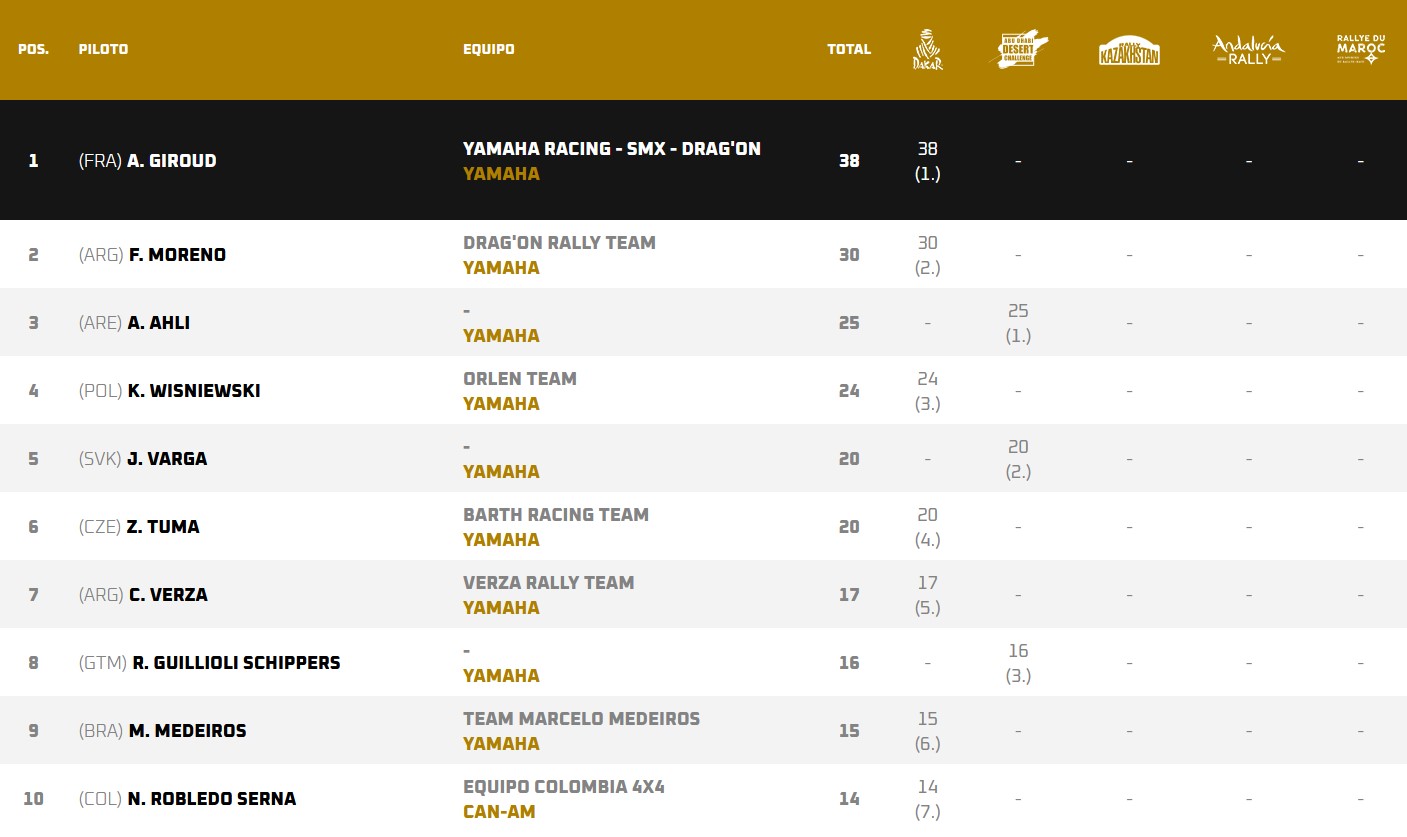
Task: Click N. Robledo Serna's Dakar result 14 (7.)
Action: click(928, 799)
